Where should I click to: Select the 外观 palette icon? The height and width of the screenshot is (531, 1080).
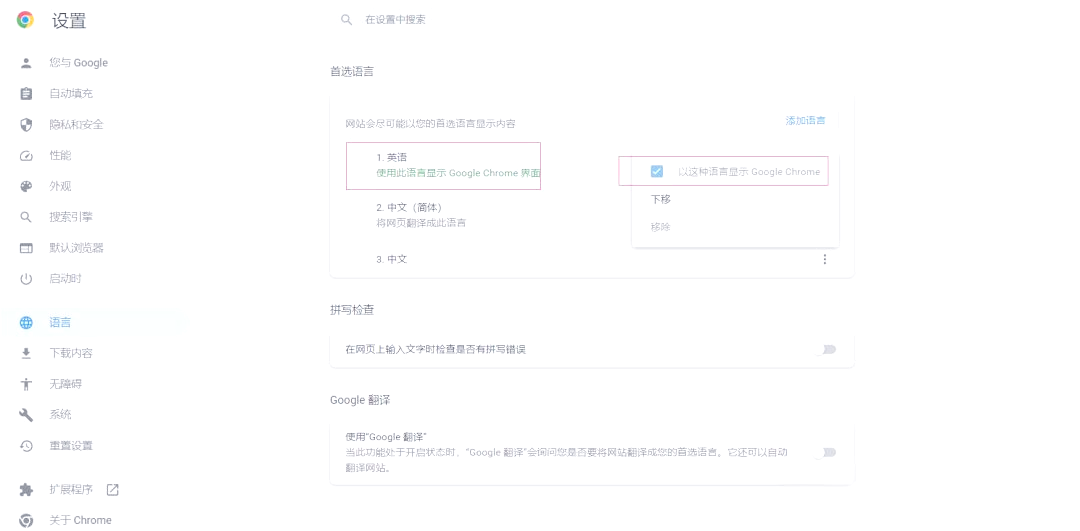(x=27, y=187)
